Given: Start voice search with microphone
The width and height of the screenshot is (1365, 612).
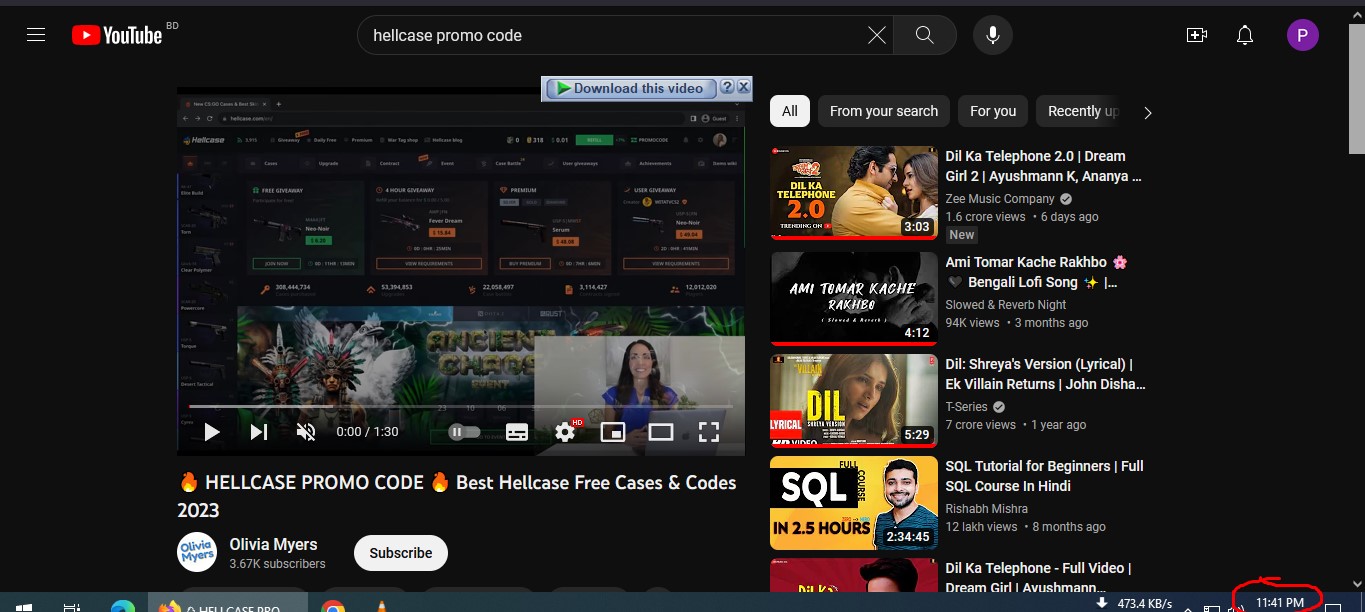Looking at the screenshot, I should 993,35.
